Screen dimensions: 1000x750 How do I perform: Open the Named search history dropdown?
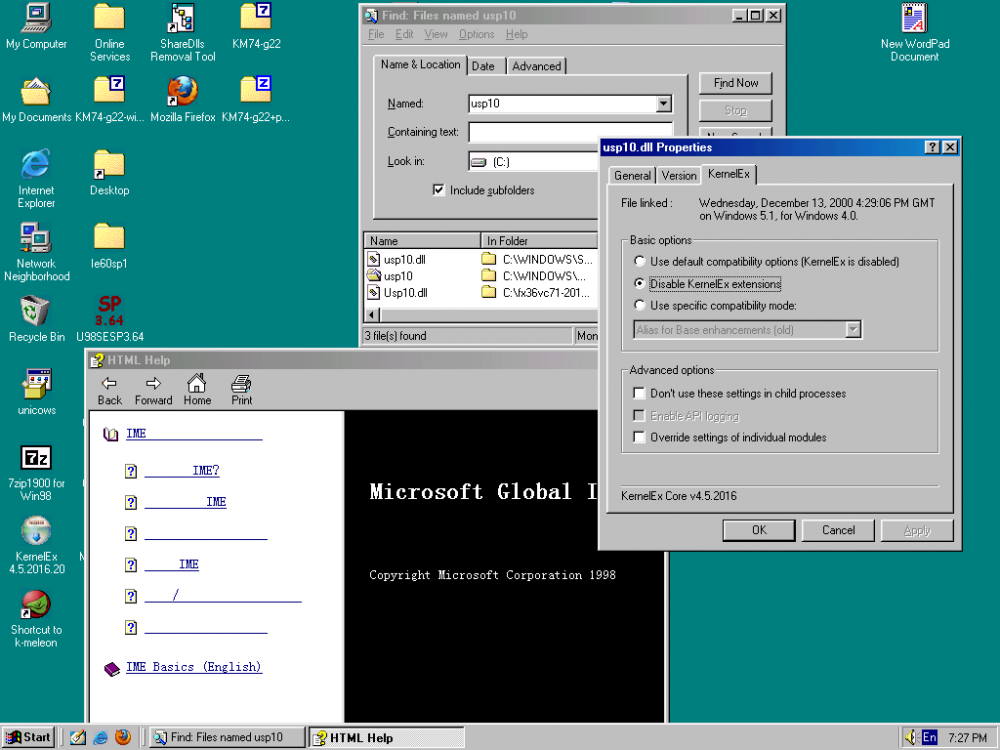tap(663, 103)
